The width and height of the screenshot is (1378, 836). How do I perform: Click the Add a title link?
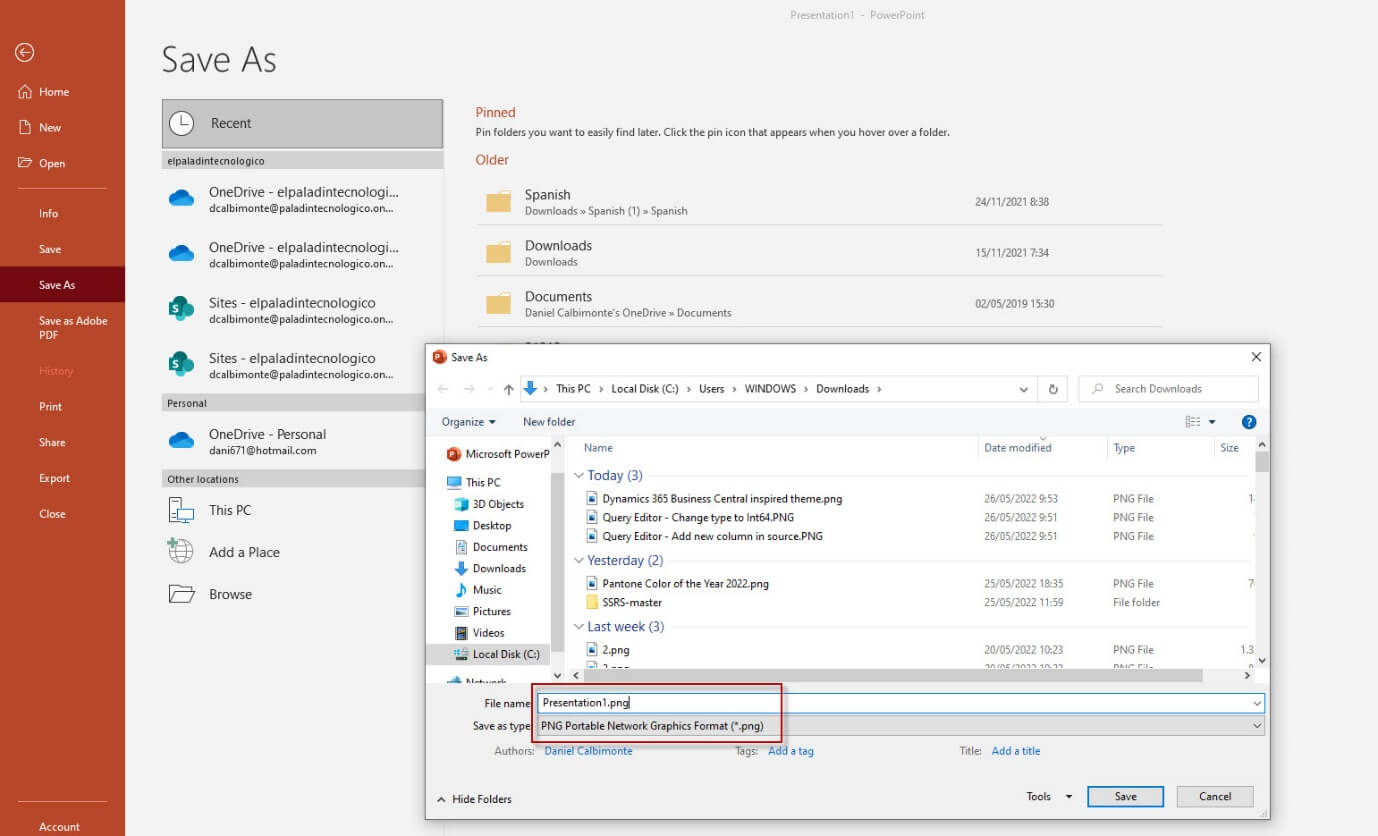pyautogui.click(x=1016, y=751)
